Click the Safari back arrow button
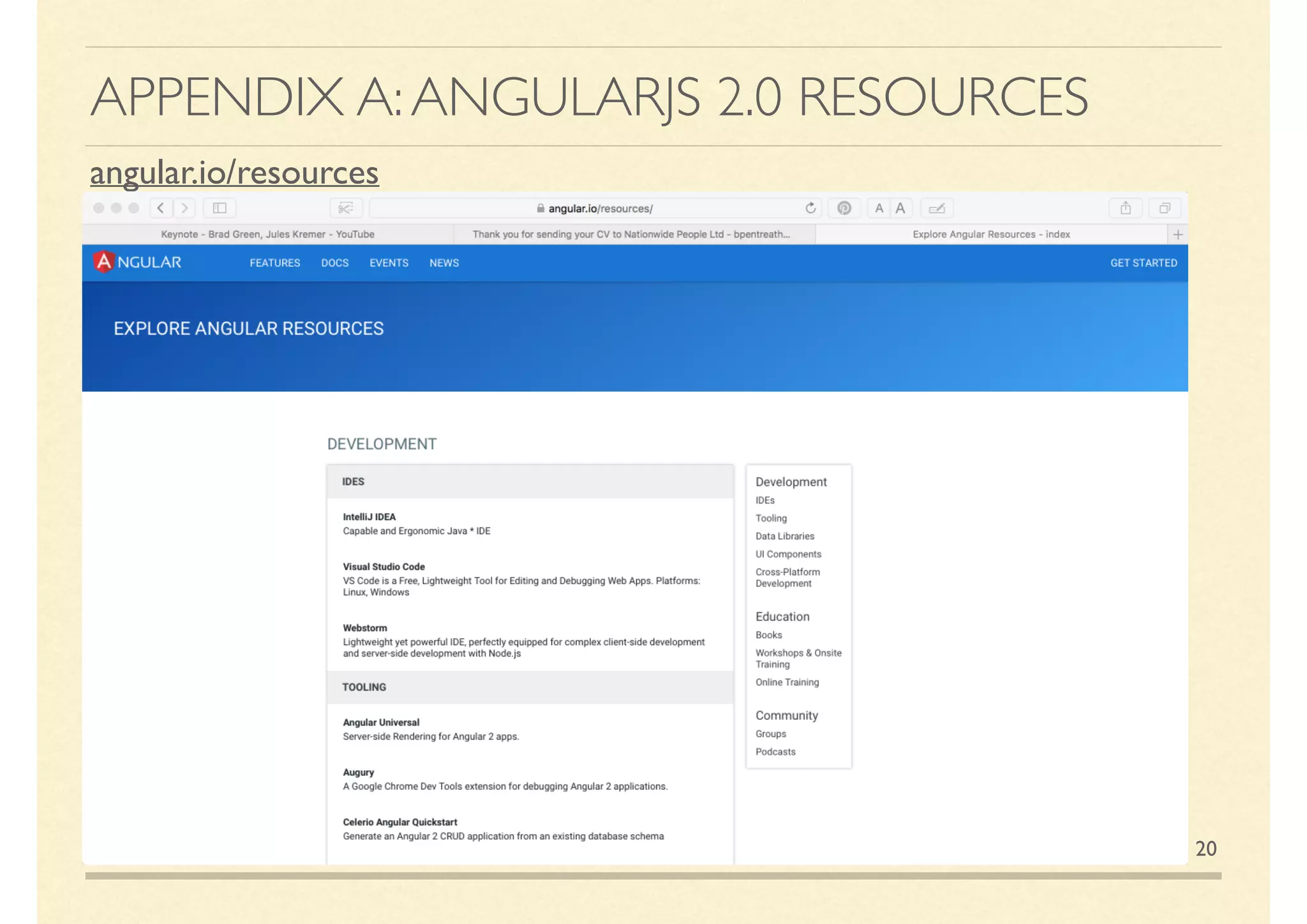The width and height of the screenshot is (1307, 924). pyautogui.click(x=161, y=208)
